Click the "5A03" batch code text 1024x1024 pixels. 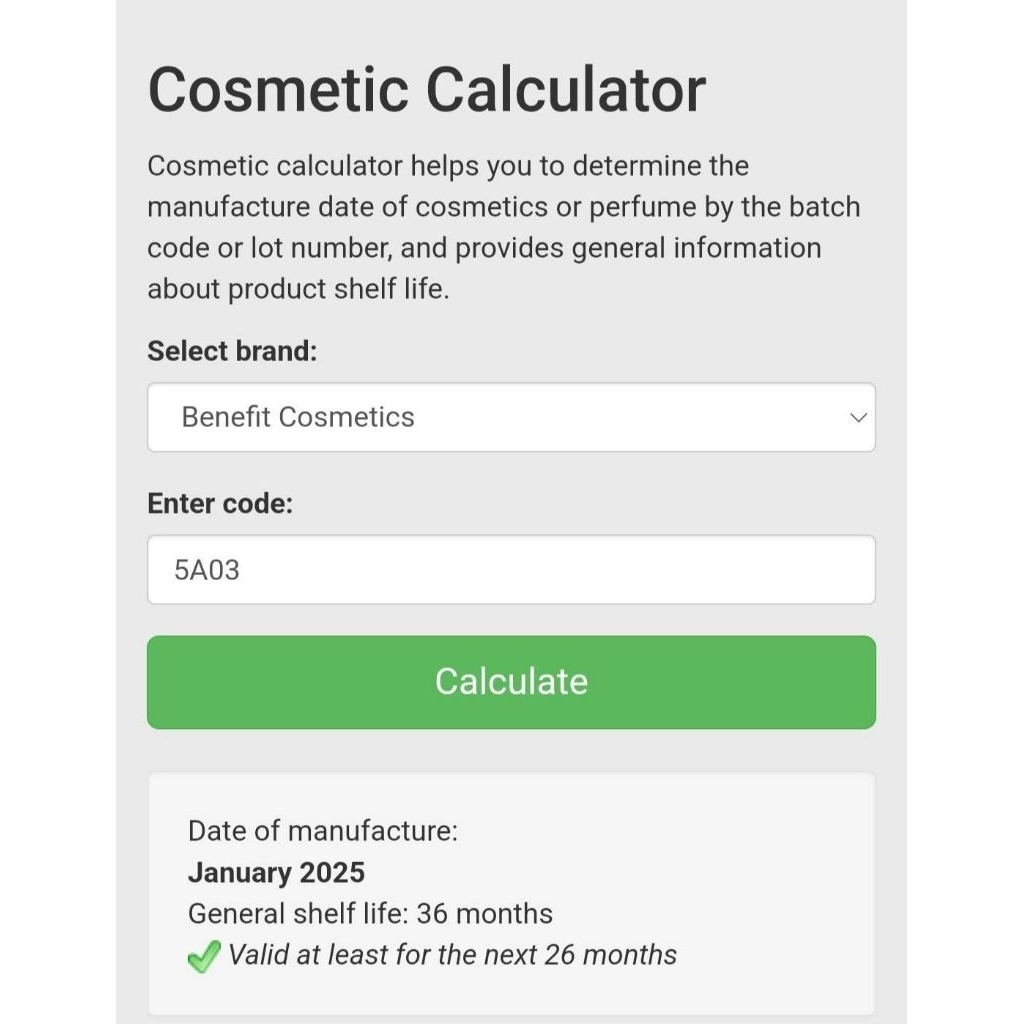pyautogui.click(x=207, y=570)
